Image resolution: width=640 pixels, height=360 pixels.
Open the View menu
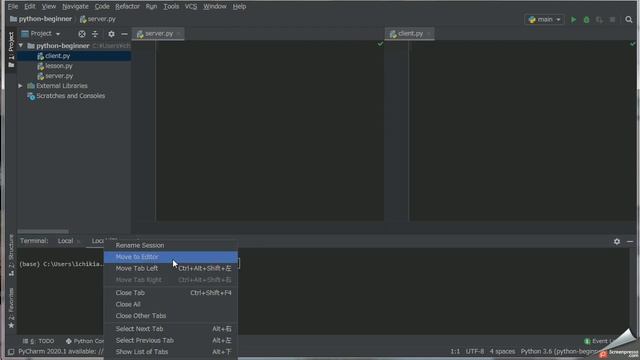49,7
